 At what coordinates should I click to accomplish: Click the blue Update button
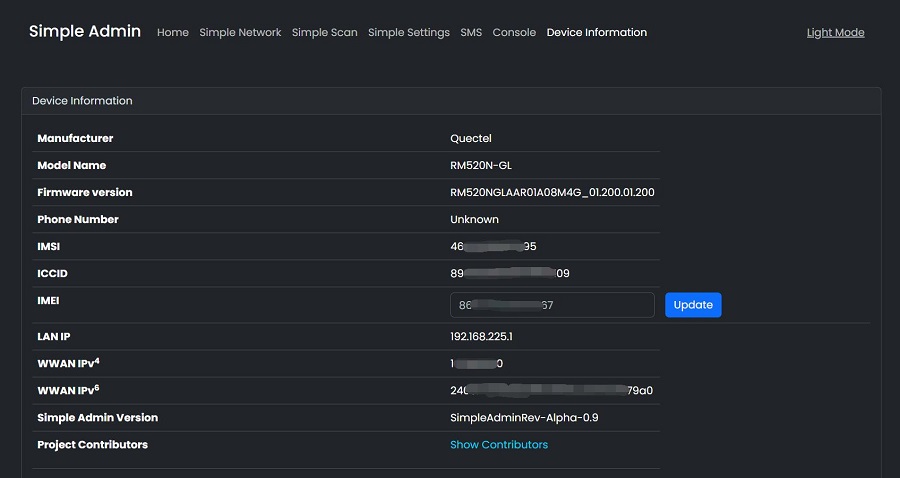(x=693, y=305)
